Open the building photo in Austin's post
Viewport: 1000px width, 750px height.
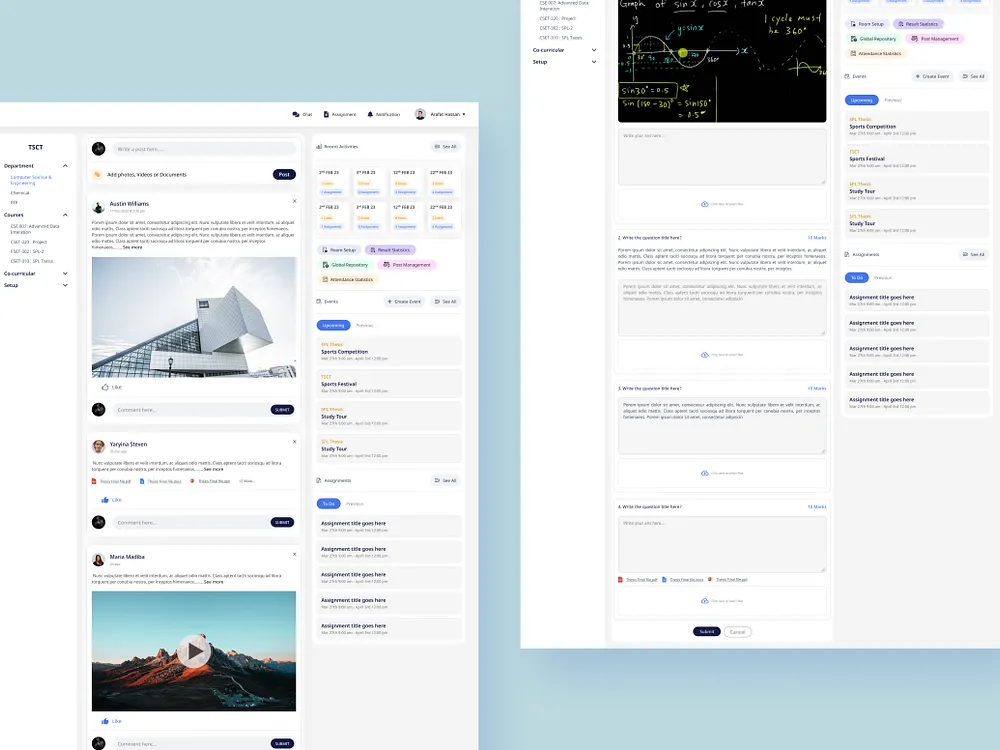coord(194,317)
